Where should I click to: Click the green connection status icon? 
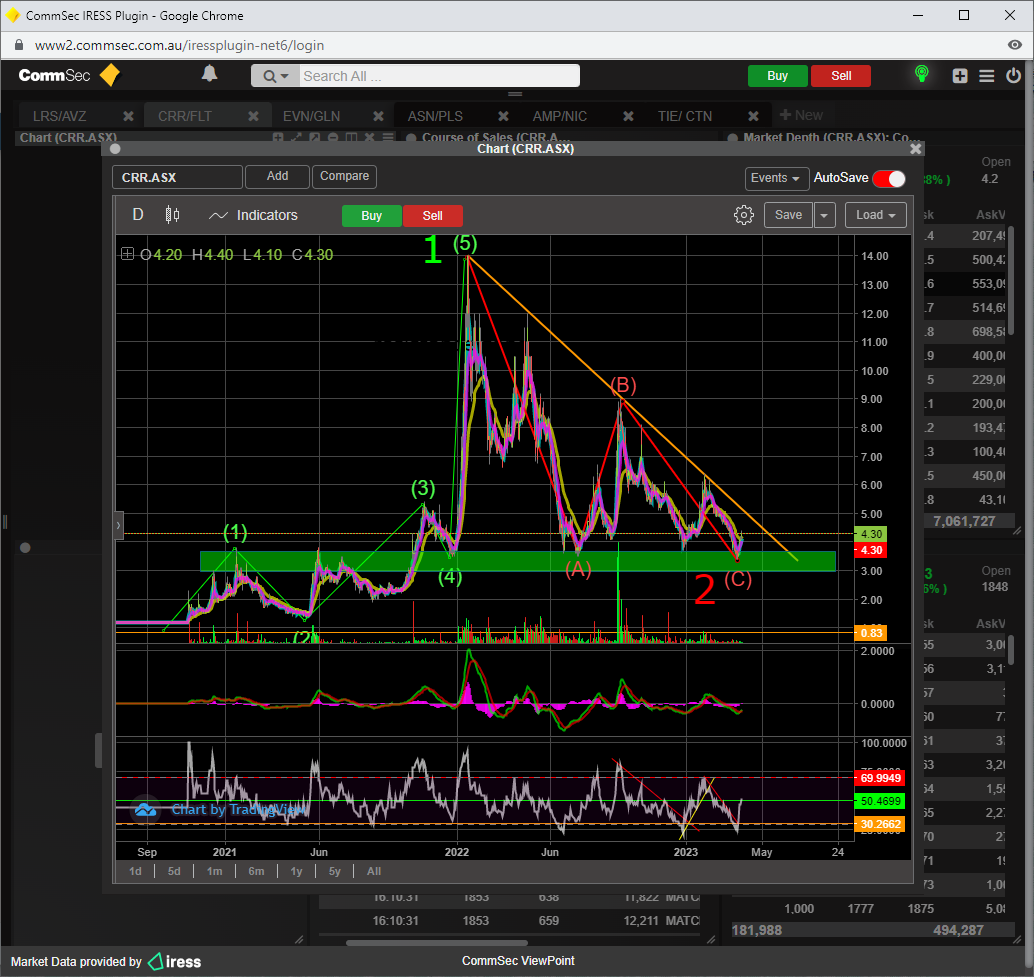[922, 74]
